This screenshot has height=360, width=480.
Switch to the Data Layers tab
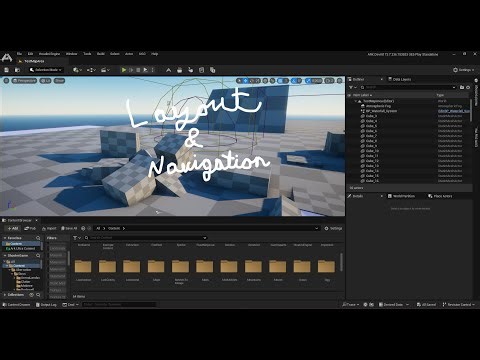pyautogui.click(x=399, y=79)
